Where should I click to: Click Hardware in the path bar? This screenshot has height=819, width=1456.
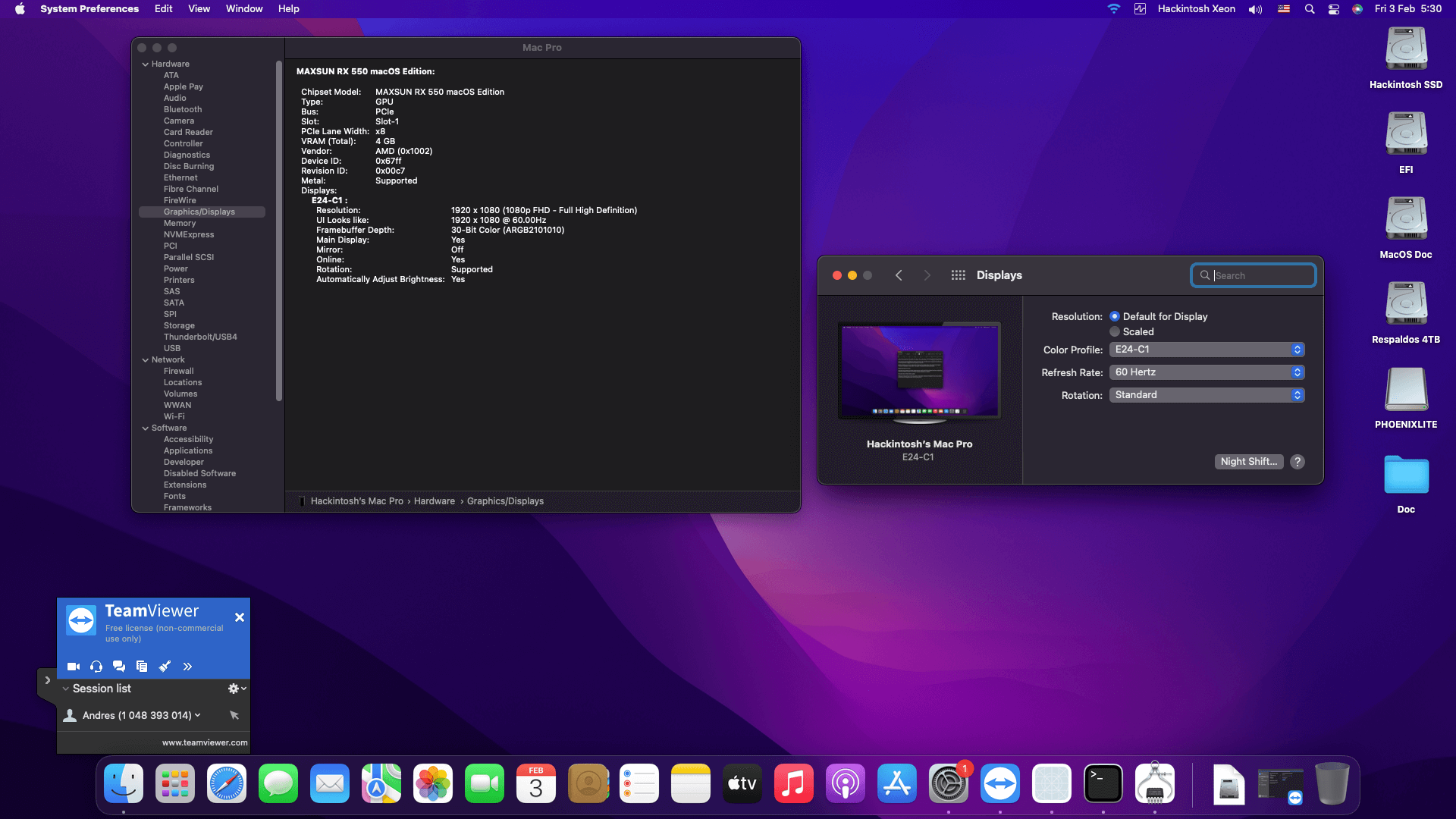435,501
